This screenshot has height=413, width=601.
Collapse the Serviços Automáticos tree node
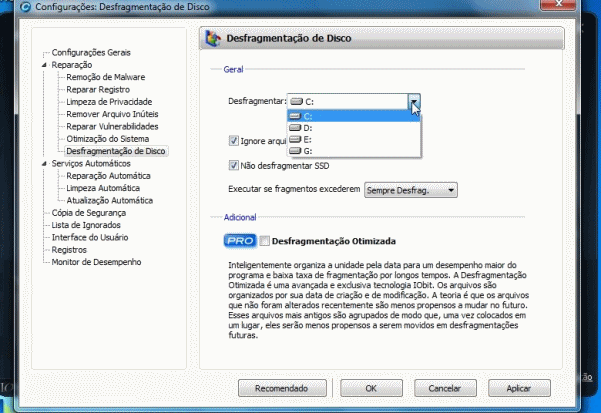pos(44,164)
